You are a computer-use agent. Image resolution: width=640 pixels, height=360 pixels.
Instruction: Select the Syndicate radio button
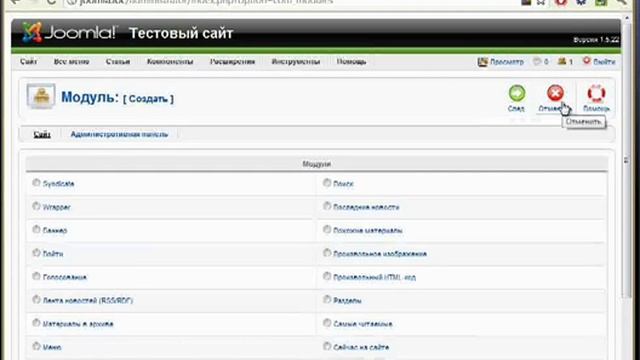tap(36, 183)
